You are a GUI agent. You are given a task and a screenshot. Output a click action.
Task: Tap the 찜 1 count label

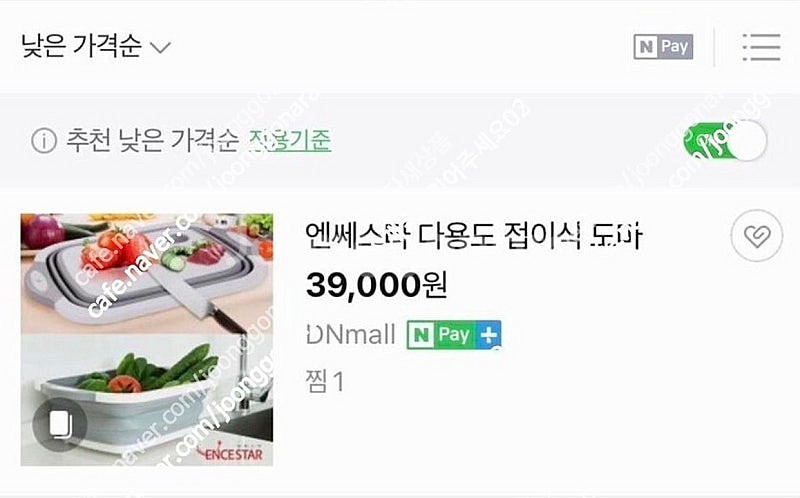(325, 381)
